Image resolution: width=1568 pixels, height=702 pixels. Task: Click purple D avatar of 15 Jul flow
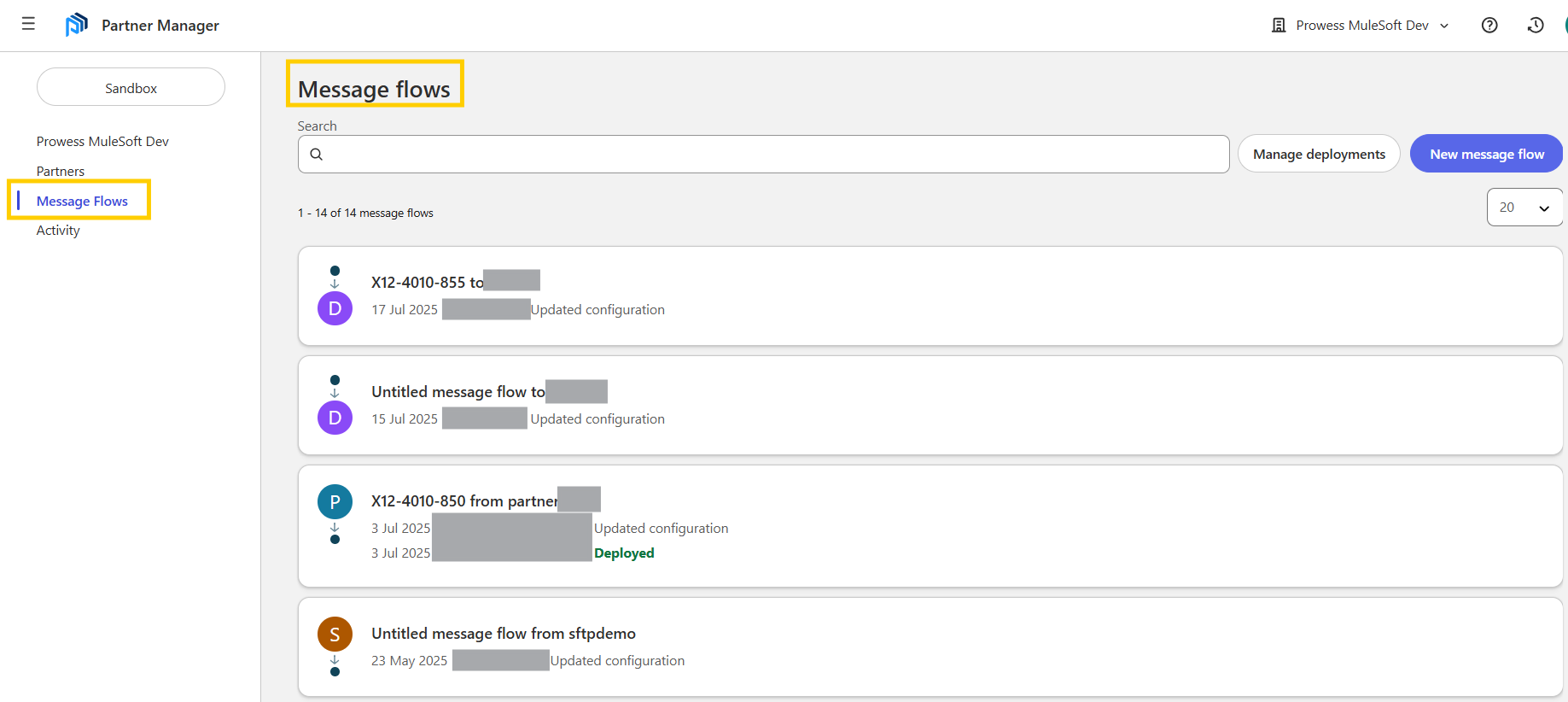click(x=335, y=418)
